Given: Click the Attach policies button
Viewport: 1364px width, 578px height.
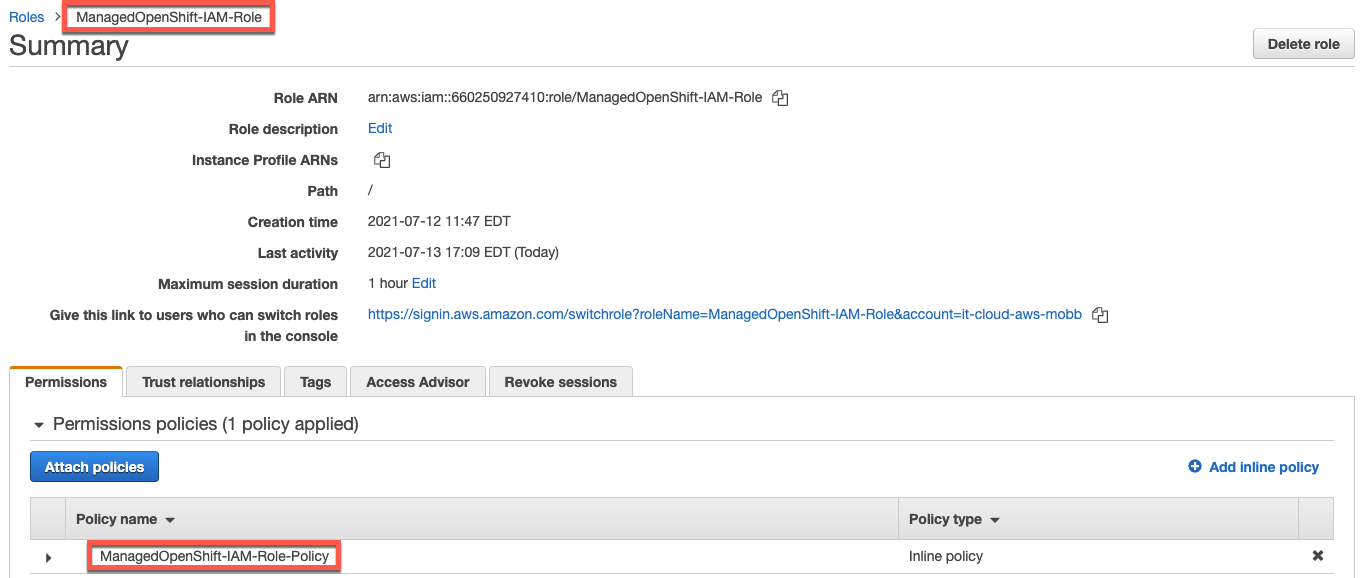Looking at the screenshot, I should pyautogui.click(x=94, y=467).
